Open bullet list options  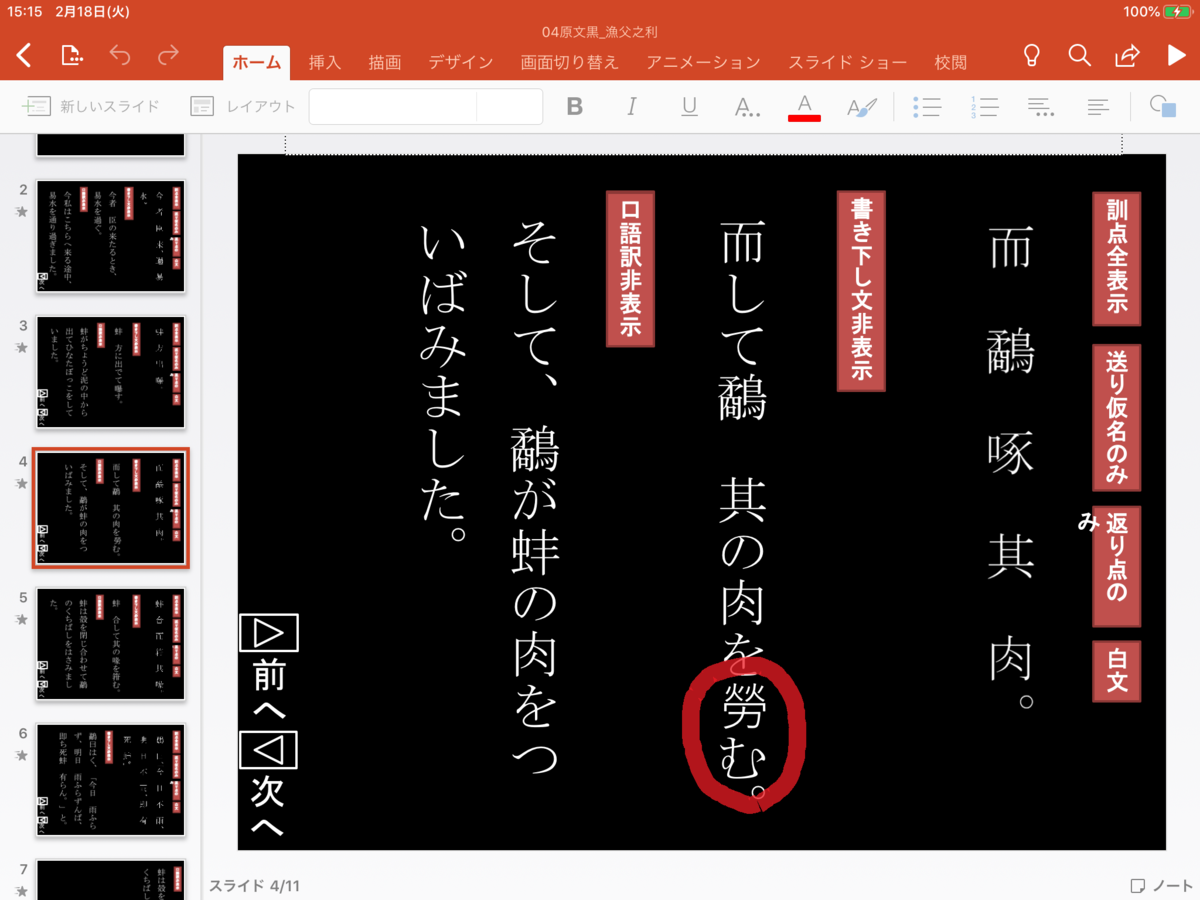927,107
